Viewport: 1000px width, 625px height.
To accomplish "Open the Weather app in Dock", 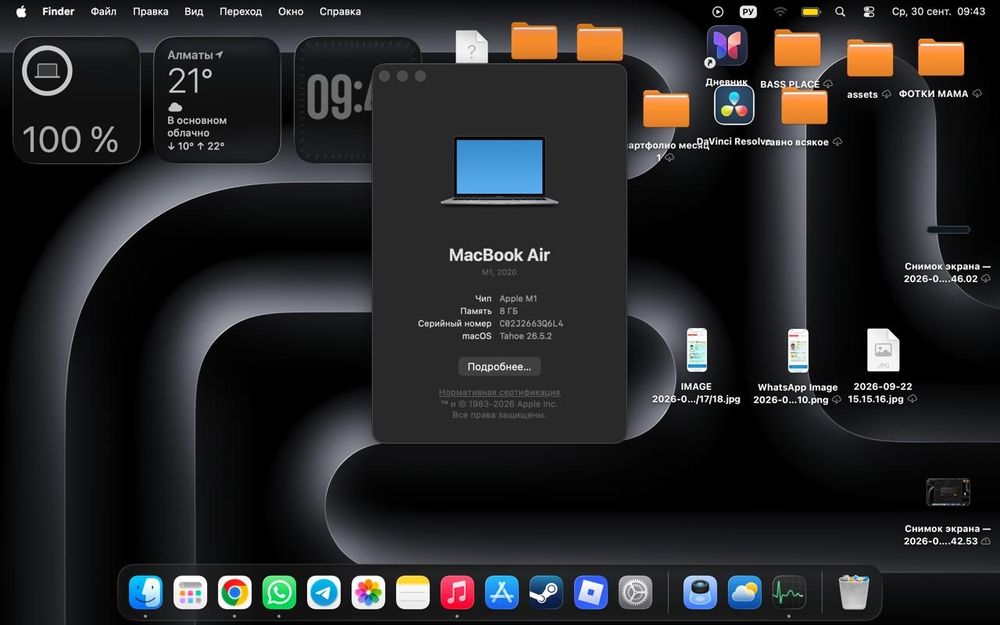I will 744,592.
